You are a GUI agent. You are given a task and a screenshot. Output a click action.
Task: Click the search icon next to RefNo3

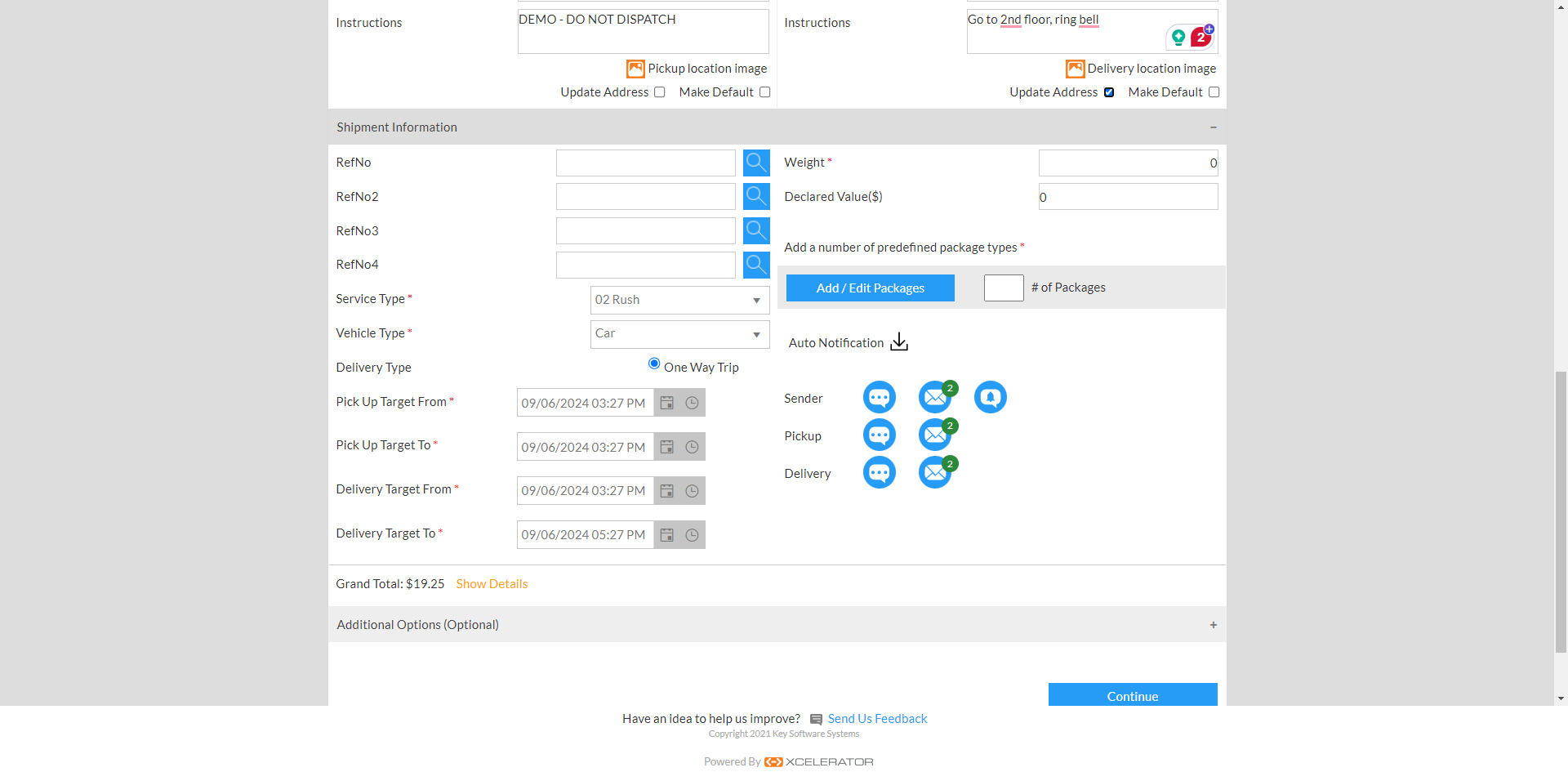756,230
